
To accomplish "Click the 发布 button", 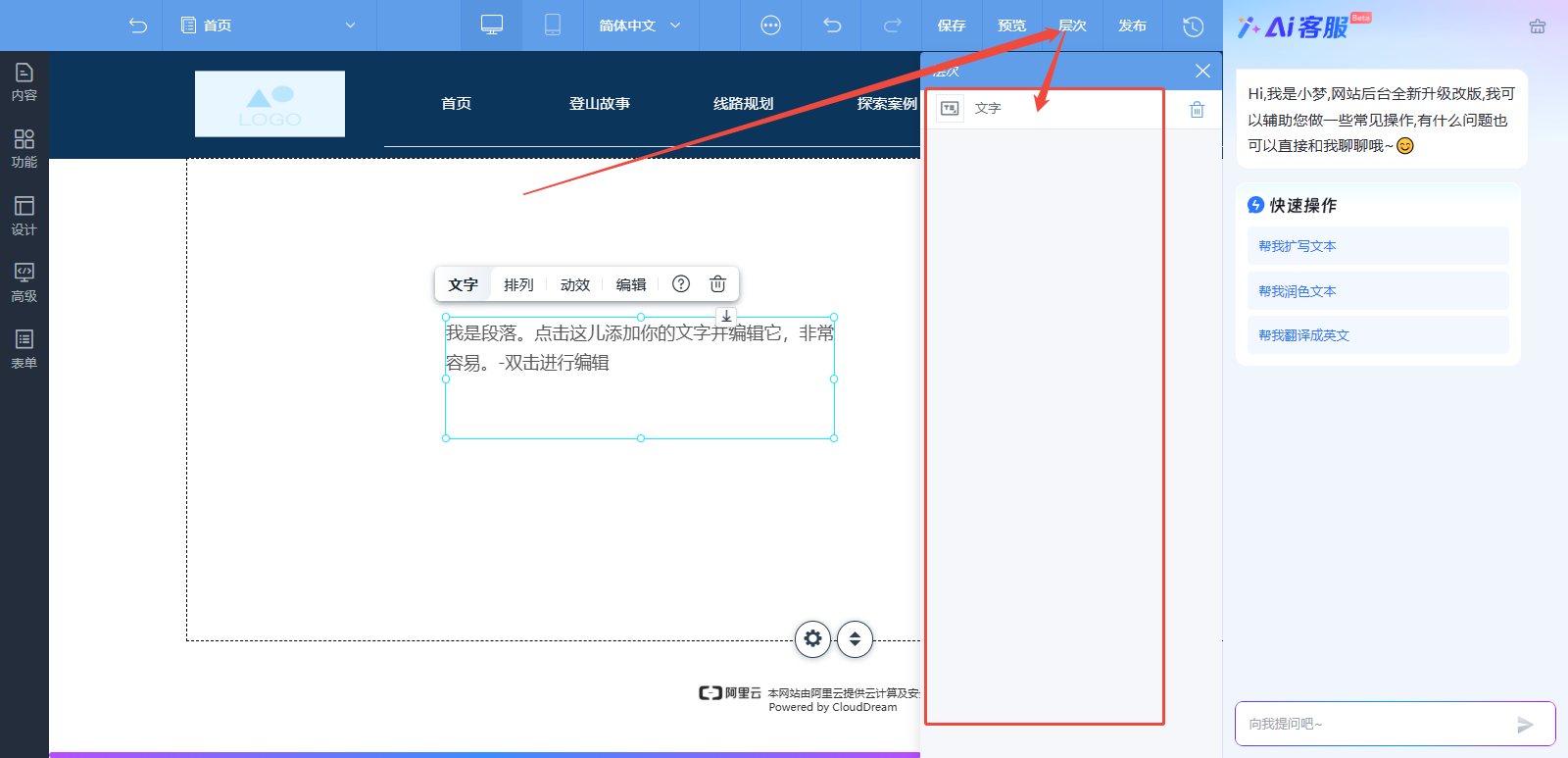I will (1132, 25).
